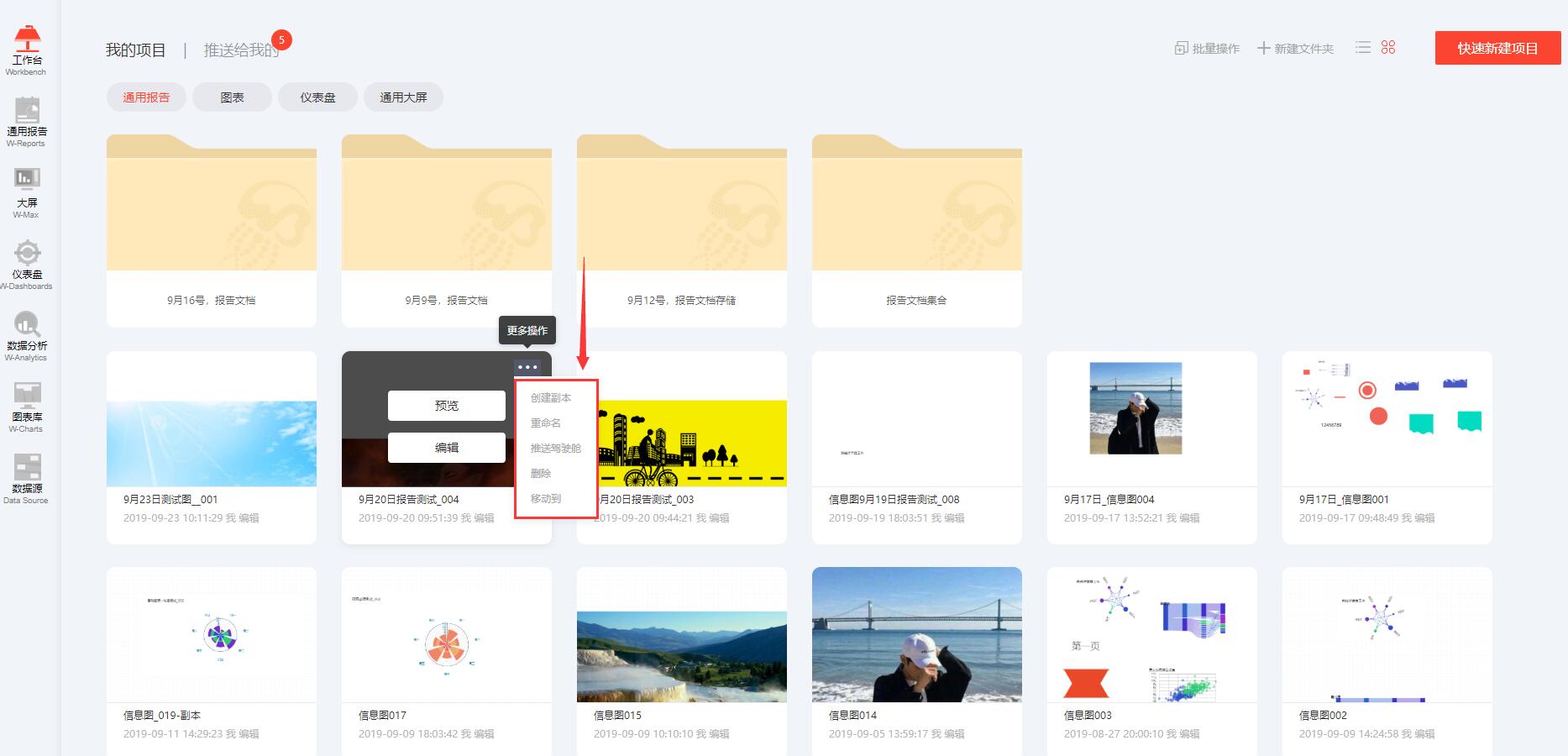This screenshot has height=756, width=1568.
Task: Select 删除 from the context menu
Action: [541, 474]
